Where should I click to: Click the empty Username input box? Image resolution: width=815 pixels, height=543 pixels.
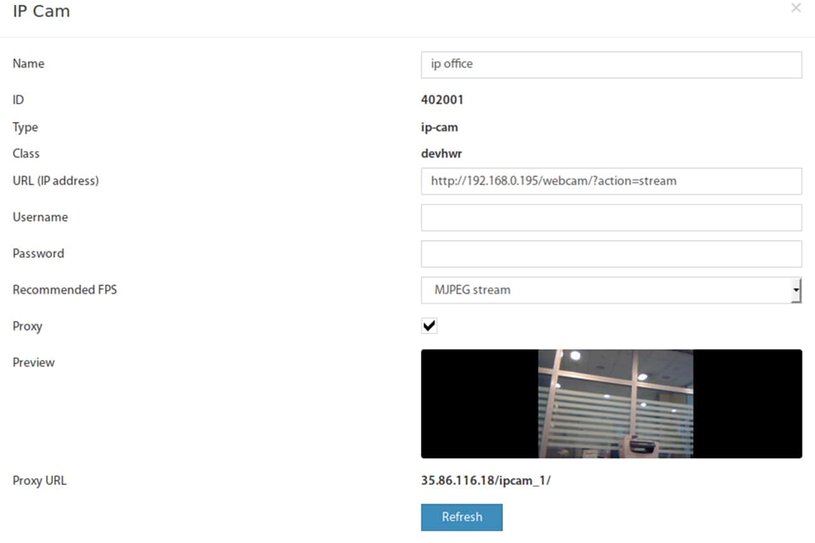tap(611, 217)
